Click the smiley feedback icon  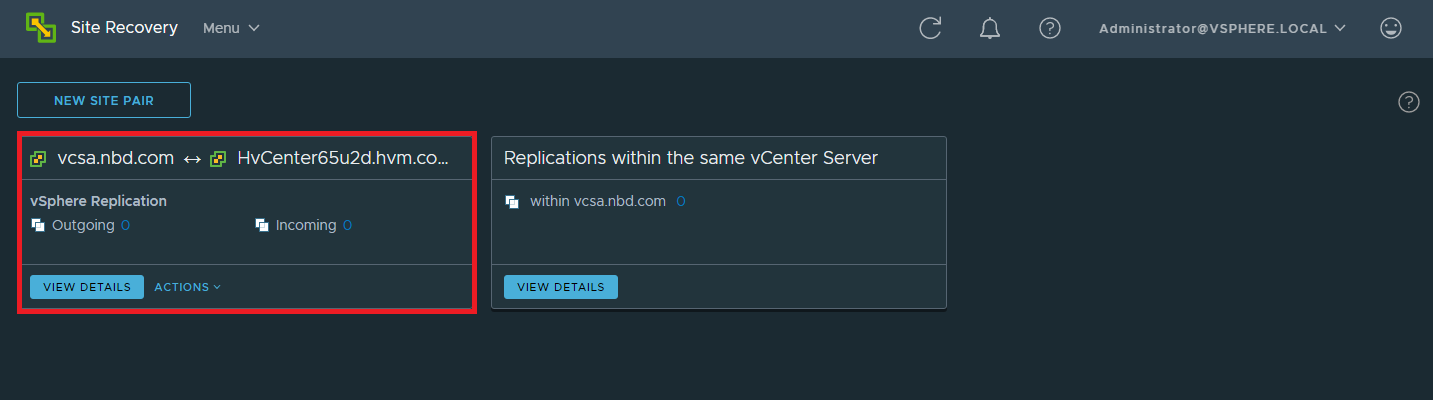pos(1390,28)
